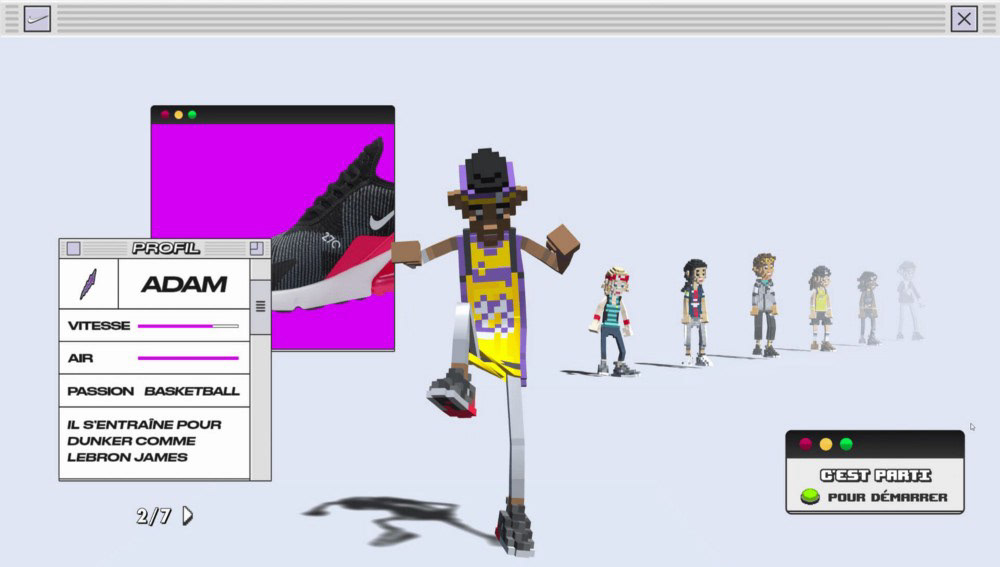This screenshot has height=567, width=1000.
Task: Click the ADAM name field
Action: [184, 284]
